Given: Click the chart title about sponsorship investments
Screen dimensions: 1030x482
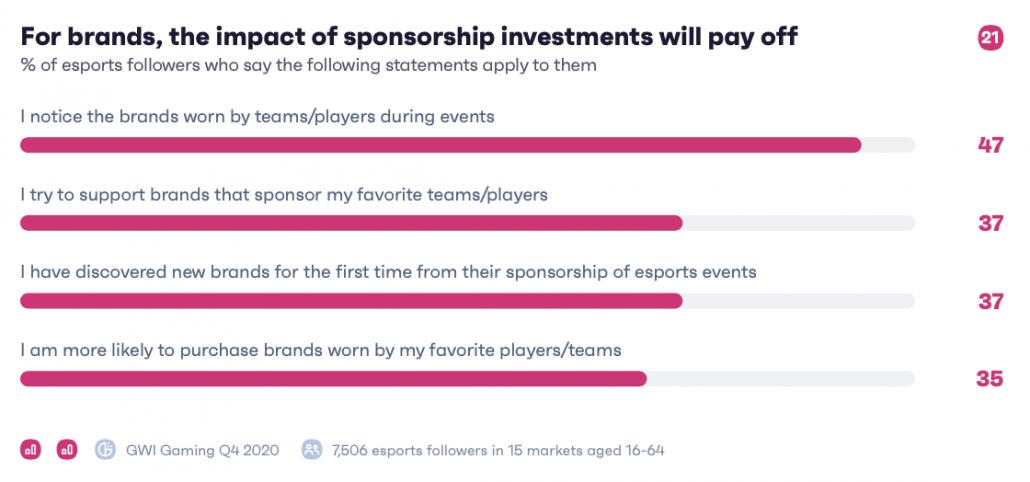Looking at the screenshot, I should point(409,37).
